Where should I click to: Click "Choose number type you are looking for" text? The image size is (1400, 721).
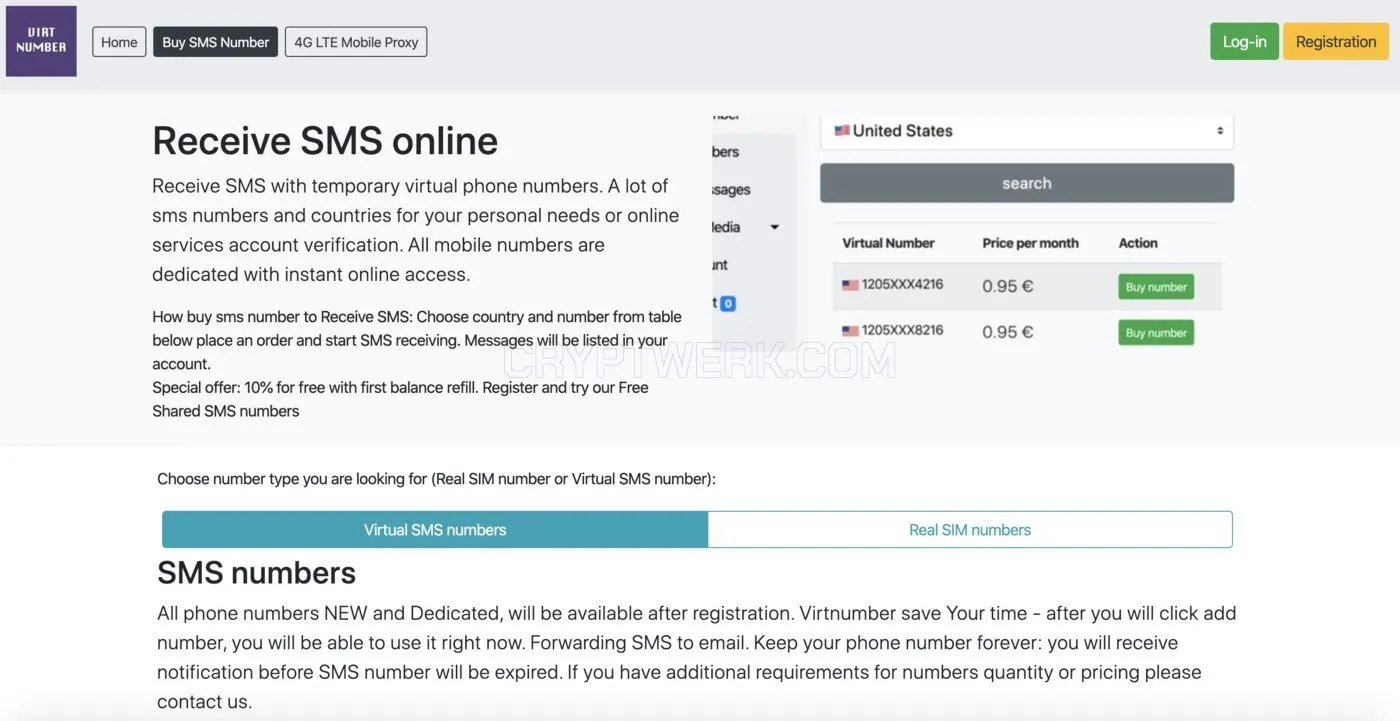click(x=292, y=479)
